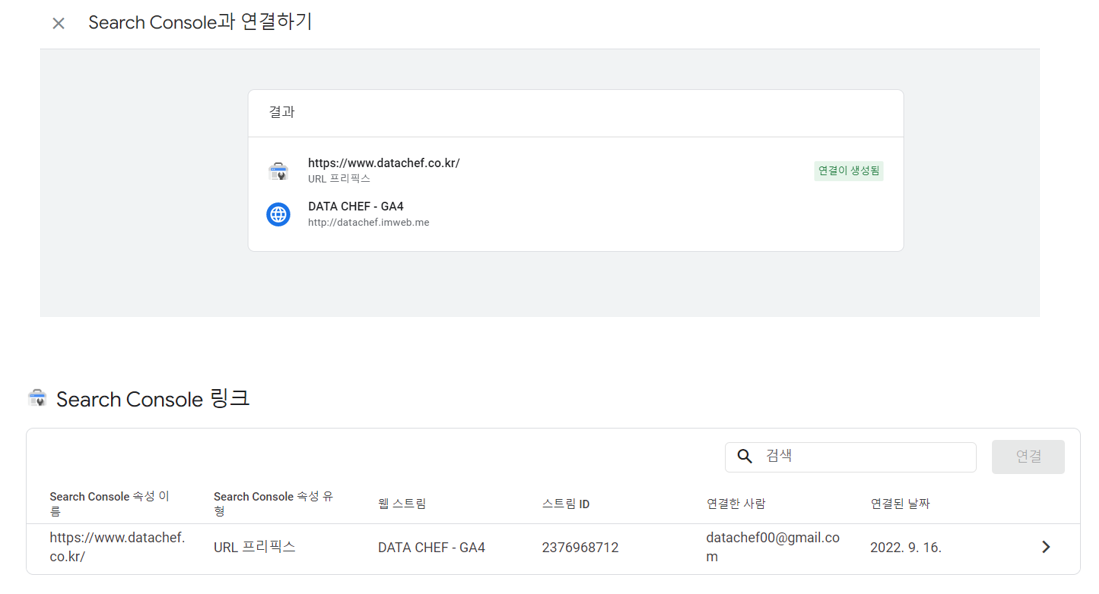Select https://www.datachef.co.kr/ in results card
Screen dimensions: 1099x594
[x=384, y=163]
